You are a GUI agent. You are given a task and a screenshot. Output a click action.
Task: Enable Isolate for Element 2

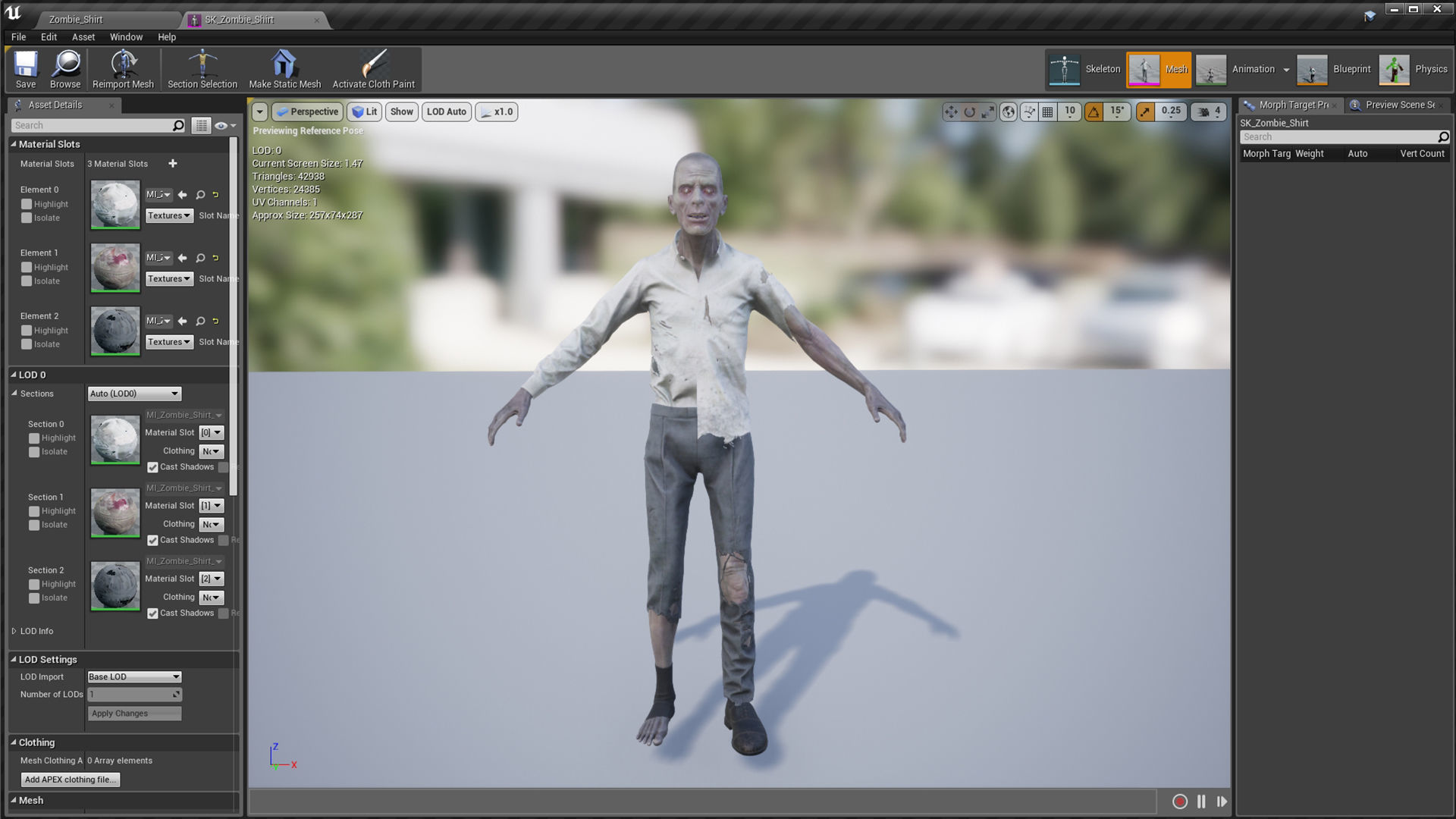coord(27,344)
